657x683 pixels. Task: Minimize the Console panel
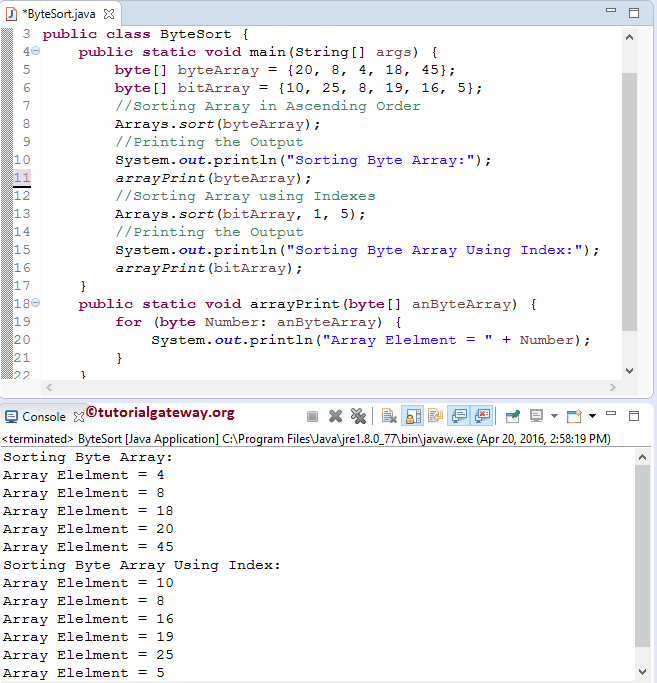click(611, 413)
